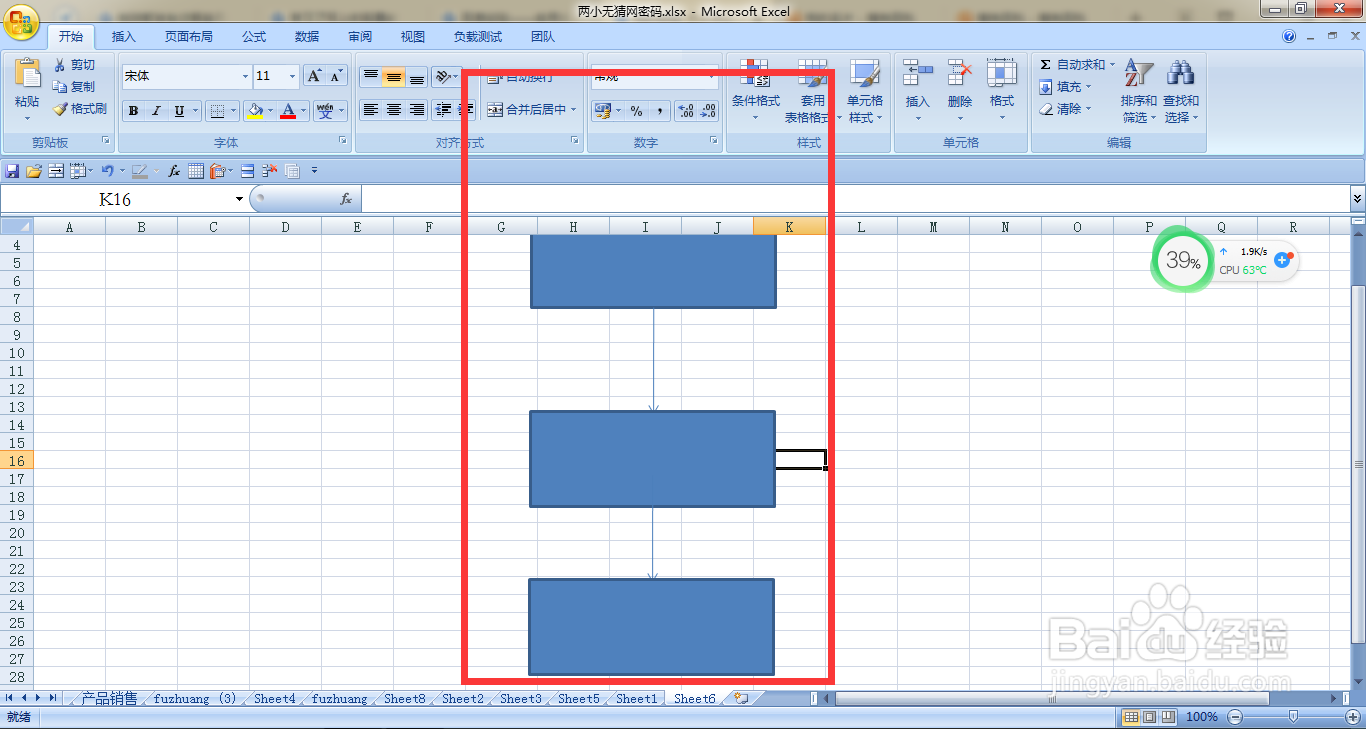Toggle top vertical alignment
The height and width of the screenshot is (729, 1366).
click(371, 76)
